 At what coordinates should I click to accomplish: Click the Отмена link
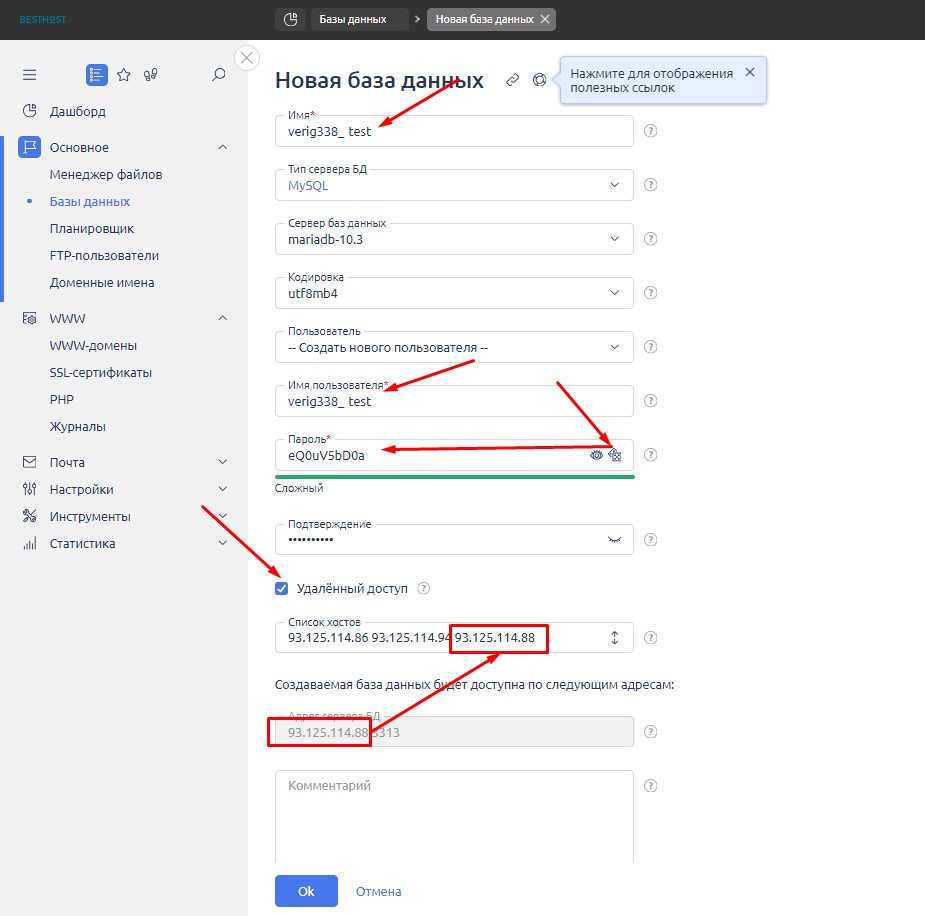click(x=378, y=891)
